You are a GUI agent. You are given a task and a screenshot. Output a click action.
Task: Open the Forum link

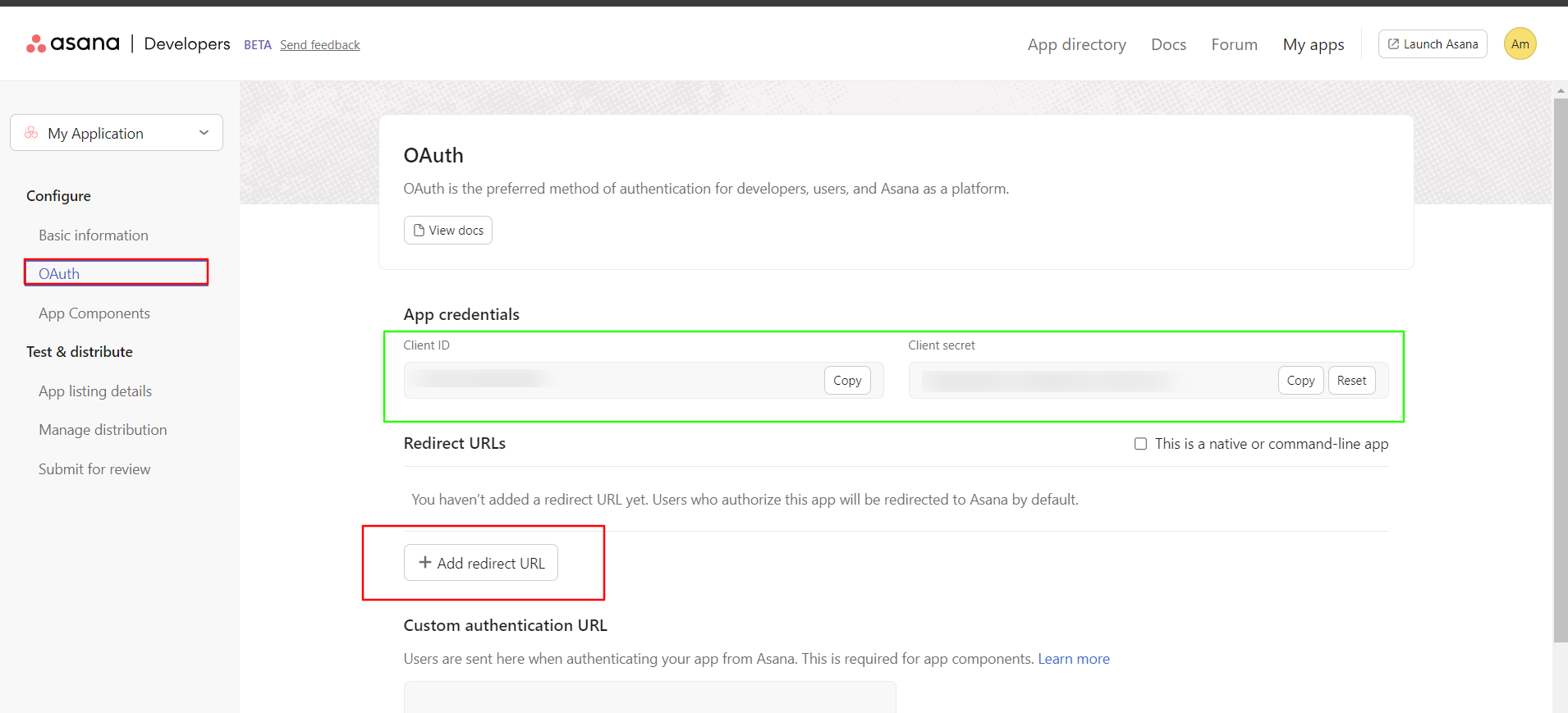pos(1234,44)
